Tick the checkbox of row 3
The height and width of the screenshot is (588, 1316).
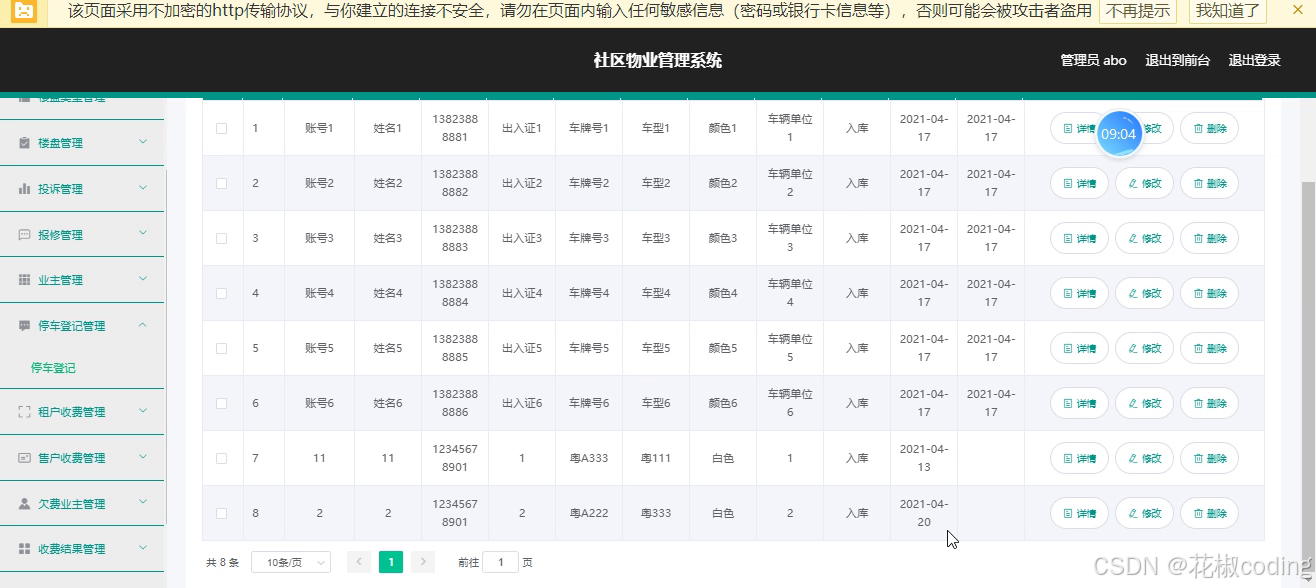click(222, 238)
